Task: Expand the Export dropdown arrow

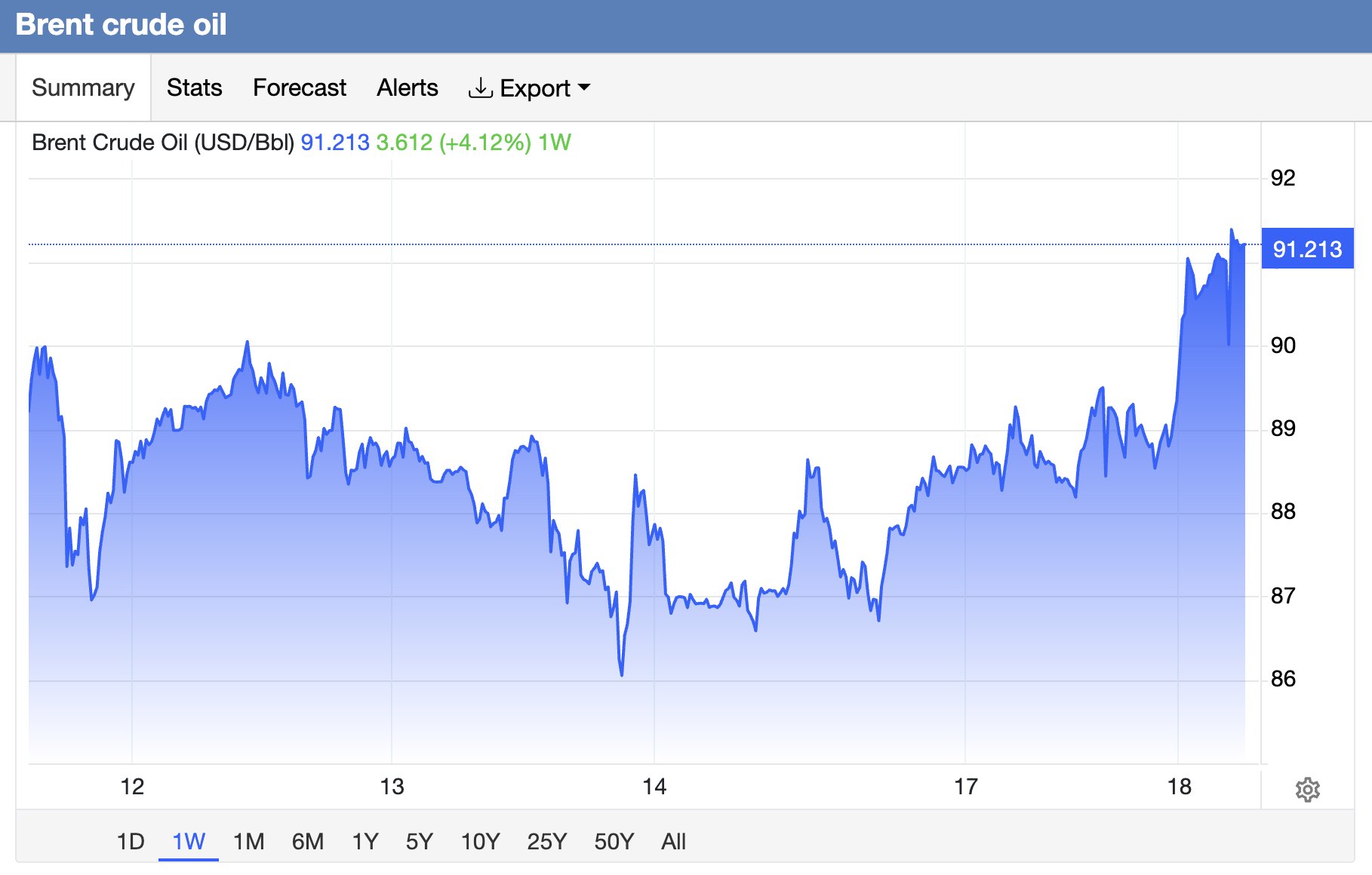Action: tap(584, 87)
